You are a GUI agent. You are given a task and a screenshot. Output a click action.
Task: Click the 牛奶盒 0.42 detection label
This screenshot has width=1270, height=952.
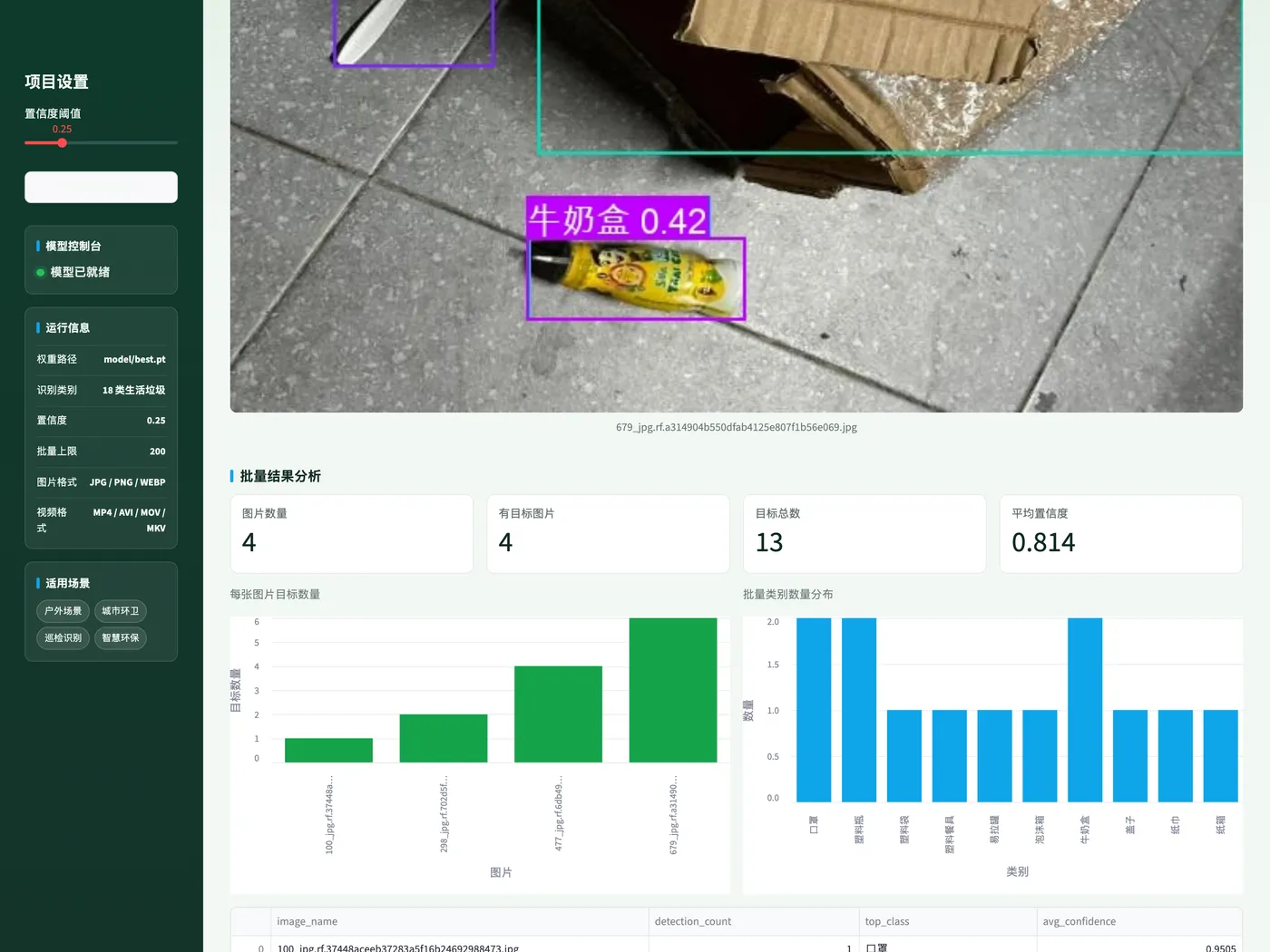[x=618, y=219]
